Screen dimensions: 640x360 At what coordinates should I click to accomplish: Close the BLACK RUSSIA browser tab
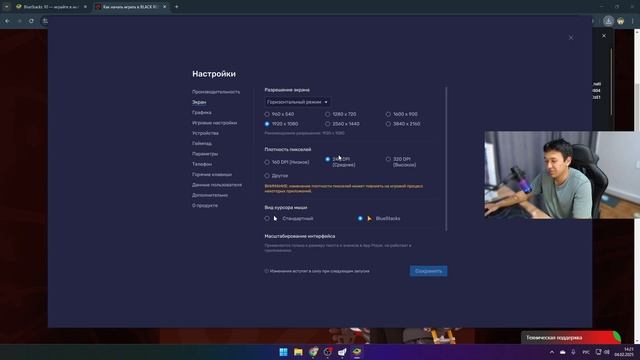(x=164, y=7)
